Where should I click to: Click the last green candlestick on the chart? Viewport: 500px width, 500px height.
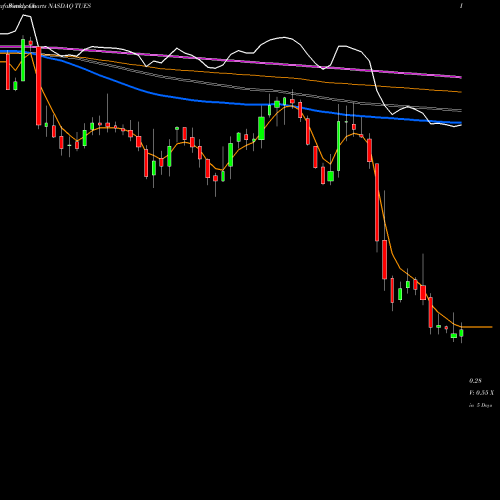461,333
